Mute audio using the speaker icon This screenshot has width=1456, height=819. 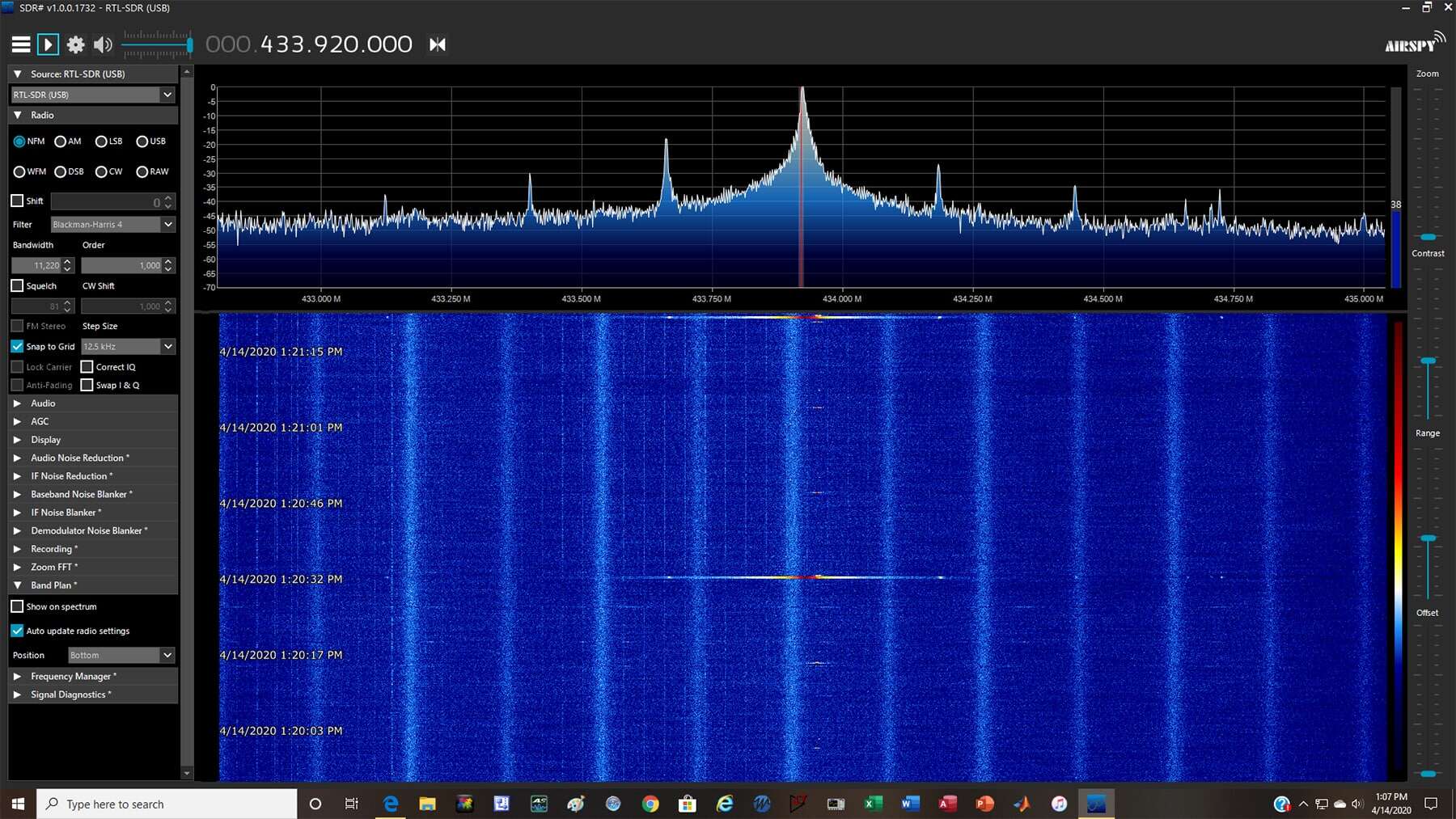[103, 44]
